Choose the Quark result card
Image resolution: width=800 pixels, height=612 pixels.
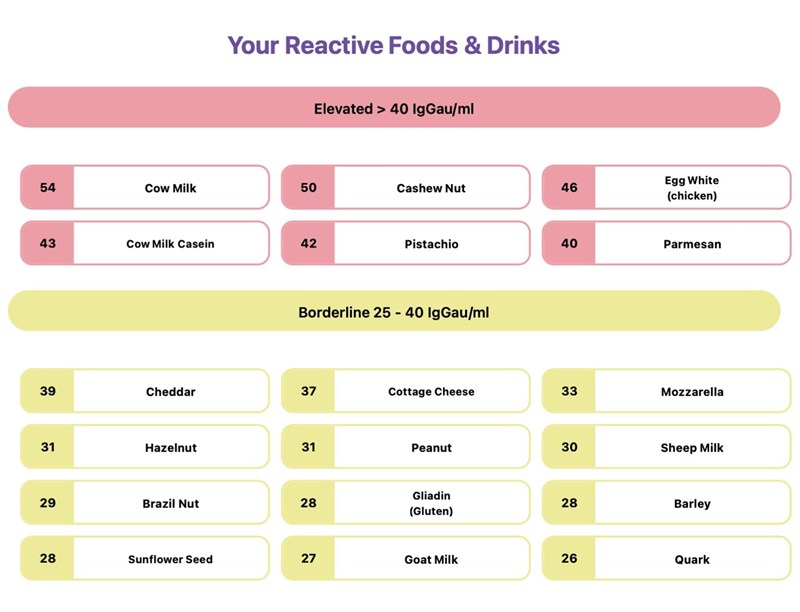(x=666, y=558)
